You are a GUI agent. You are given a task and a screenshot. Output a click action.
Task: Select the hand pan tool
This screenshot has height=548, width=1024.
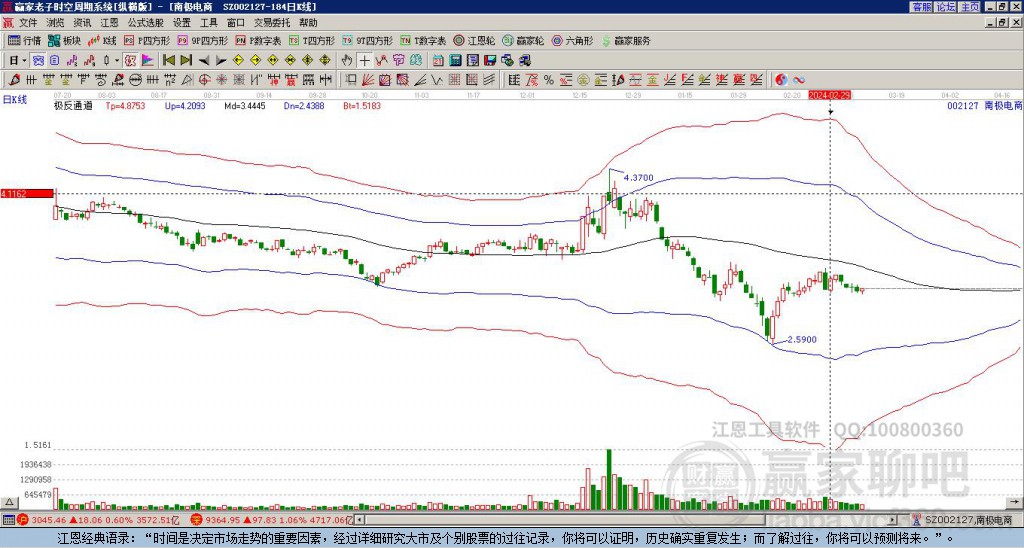click(347, 60)
